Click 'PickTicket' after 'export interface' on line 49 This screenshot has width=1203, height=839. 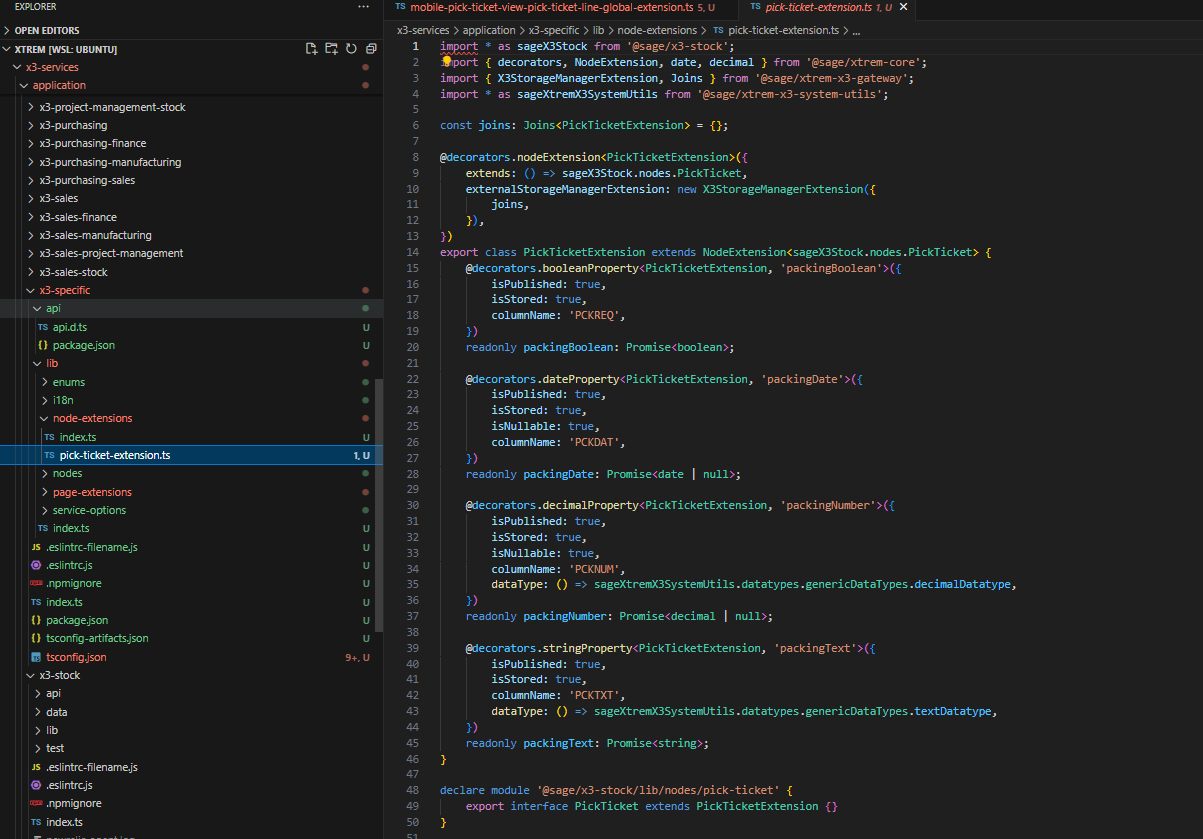click(606, 806)
